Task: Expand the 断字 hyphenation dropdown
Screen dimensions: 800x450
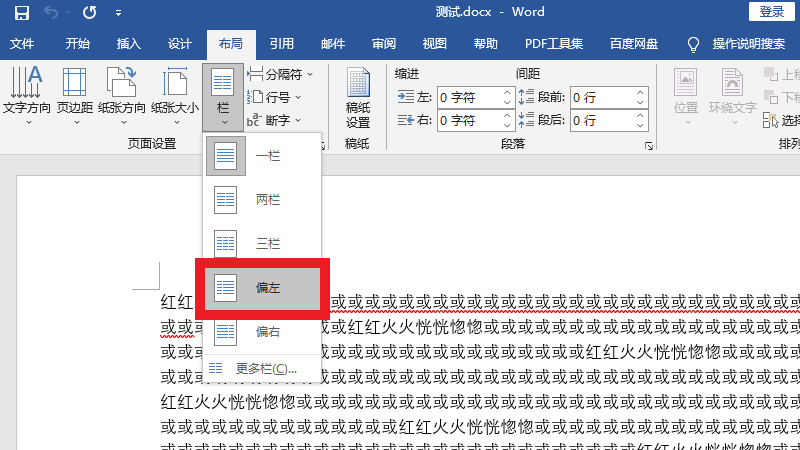Action: [275, 120]
